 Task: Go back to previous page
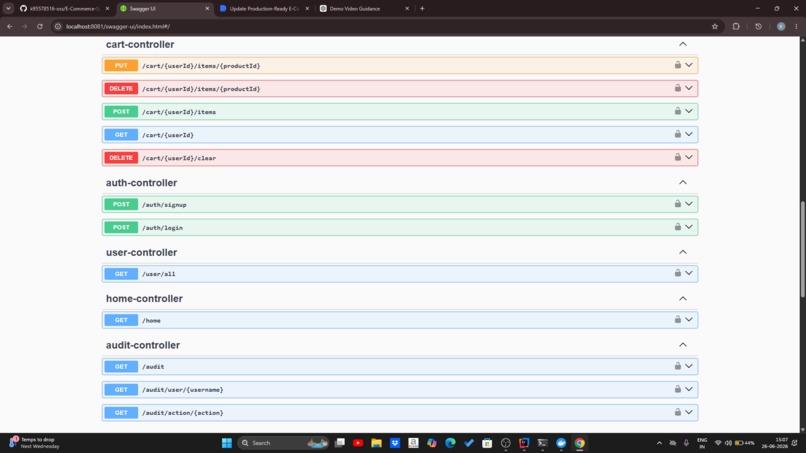click(10, 26)
